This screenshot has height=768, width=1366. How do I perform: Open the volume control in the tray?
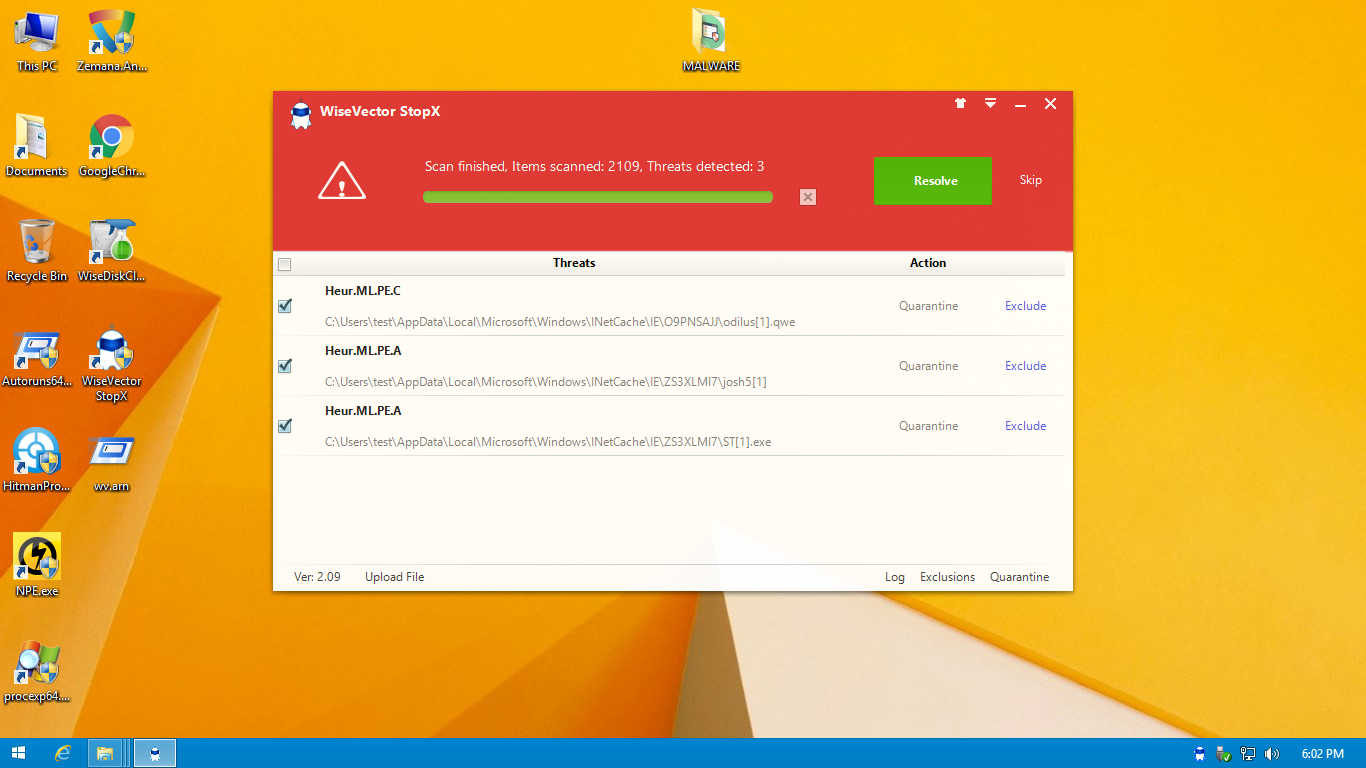coord(1272,754)
